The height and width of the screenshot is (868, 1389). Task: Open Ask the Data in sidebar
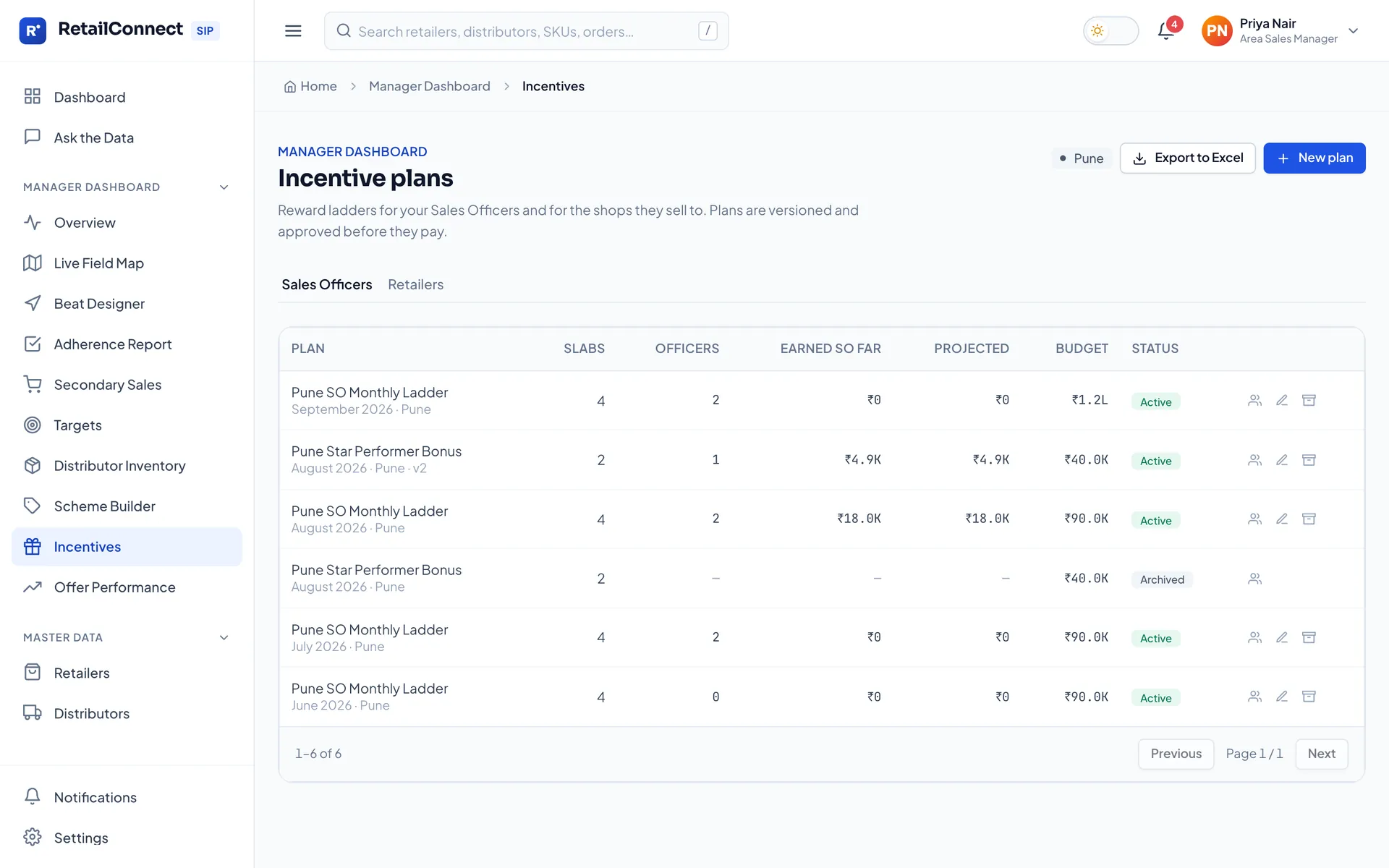[x=127, y=137]
